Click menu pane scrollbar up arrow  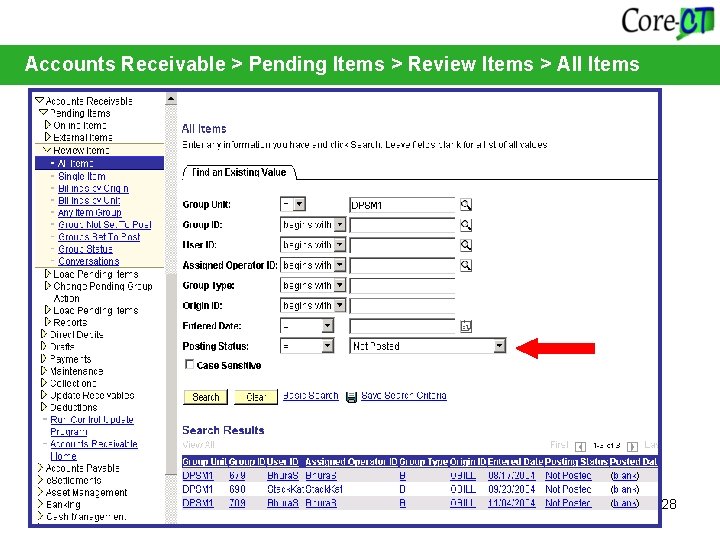click(171, 99)
